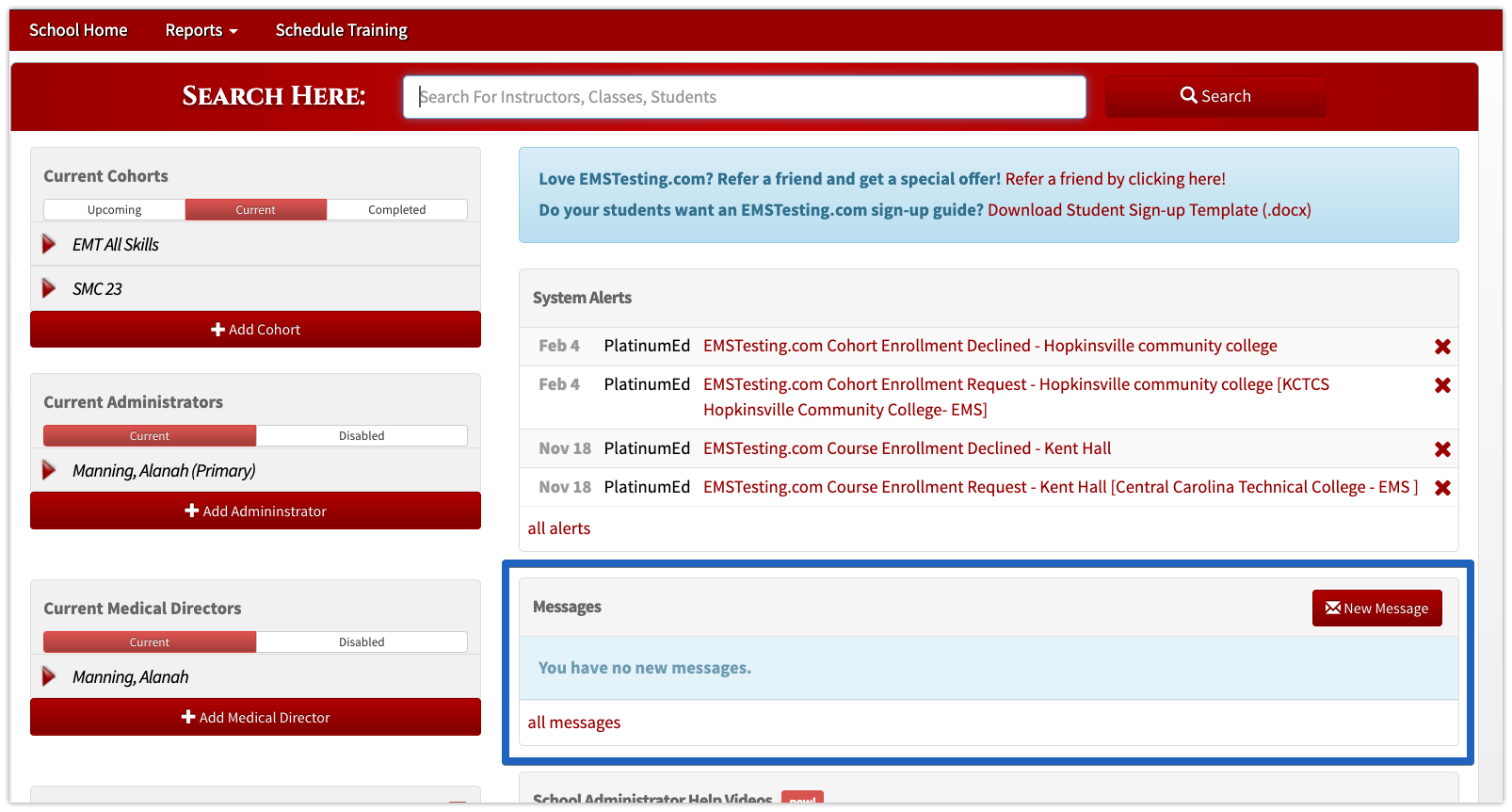Viewport: 1512px width, 812px height.
Task: Switch cohorts to the Upcoming tab
Action: (115, 210)
